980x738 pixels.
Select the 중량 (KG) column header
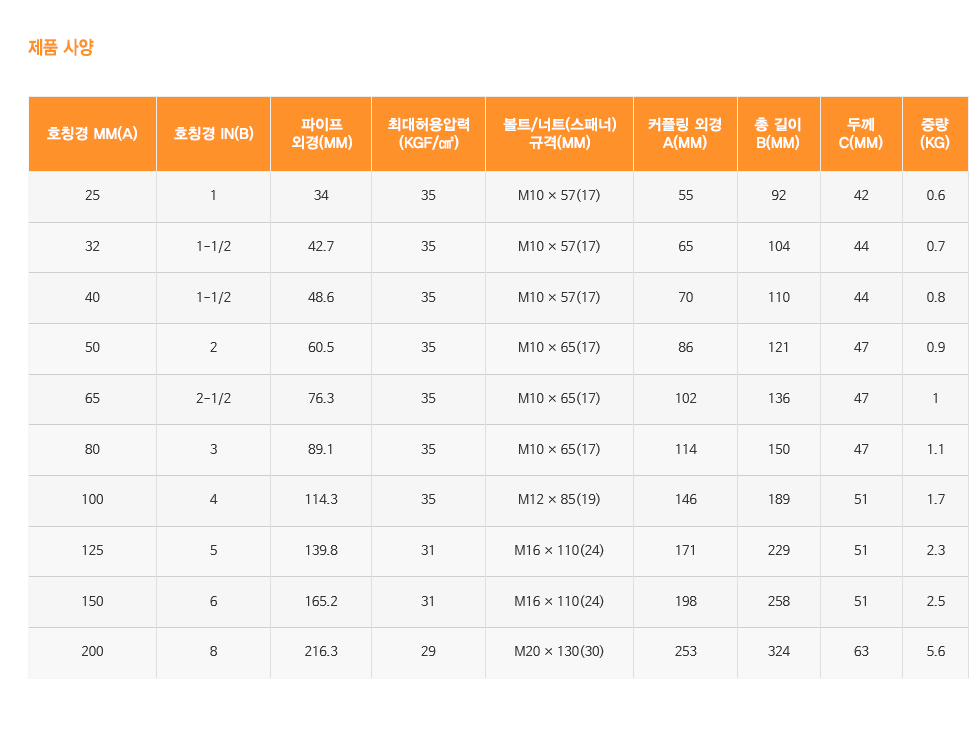(x=935, y=134)
